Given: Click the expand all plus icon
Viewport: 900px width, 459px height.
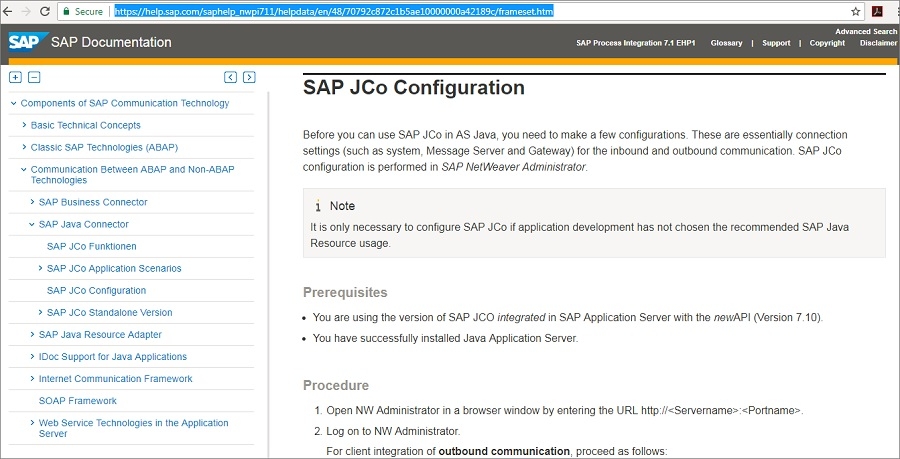Looking at the screenshot, I should 15,77.
